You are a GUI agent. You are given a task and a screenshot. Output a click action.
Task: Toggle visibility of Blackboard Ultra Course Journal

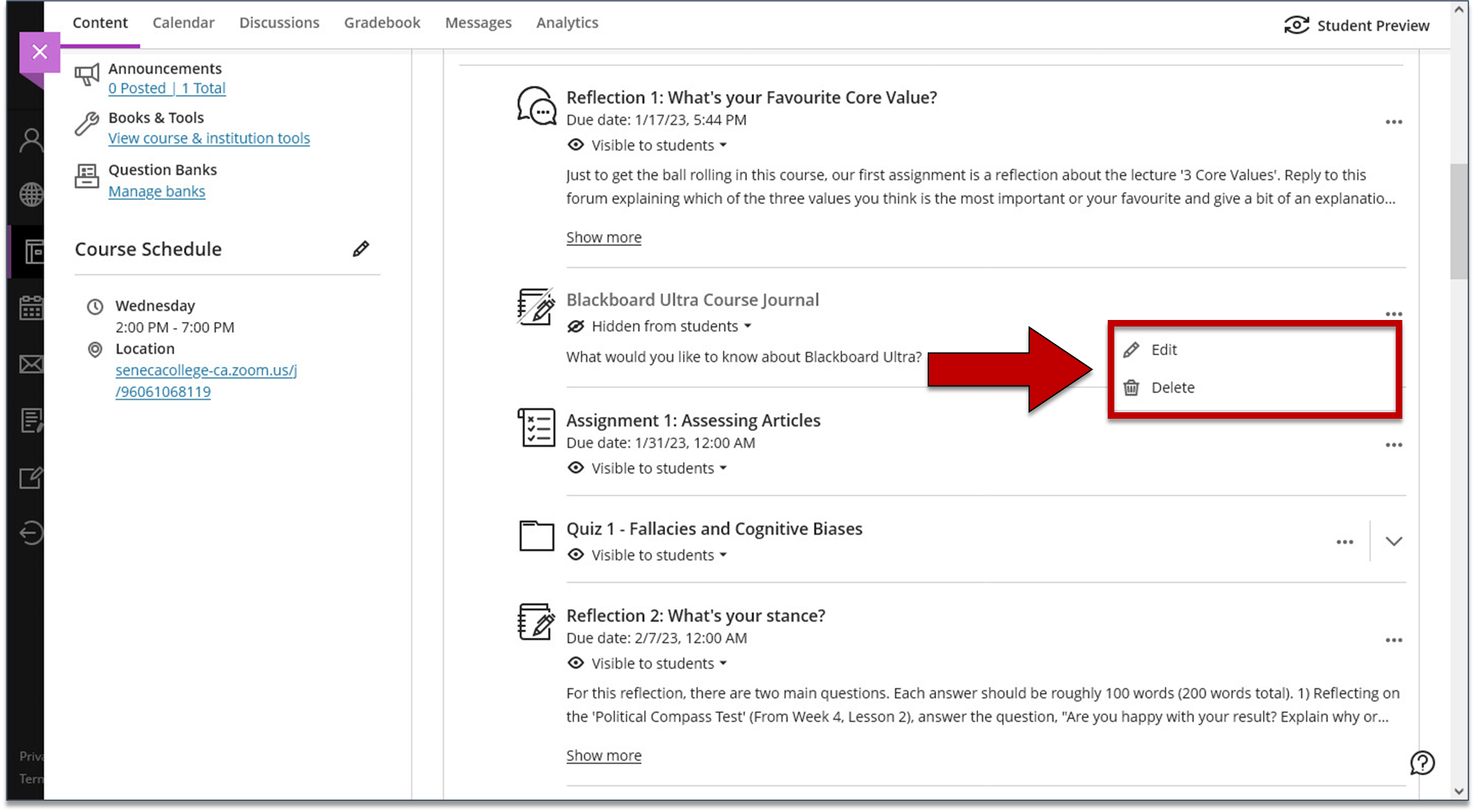point(659,326)
